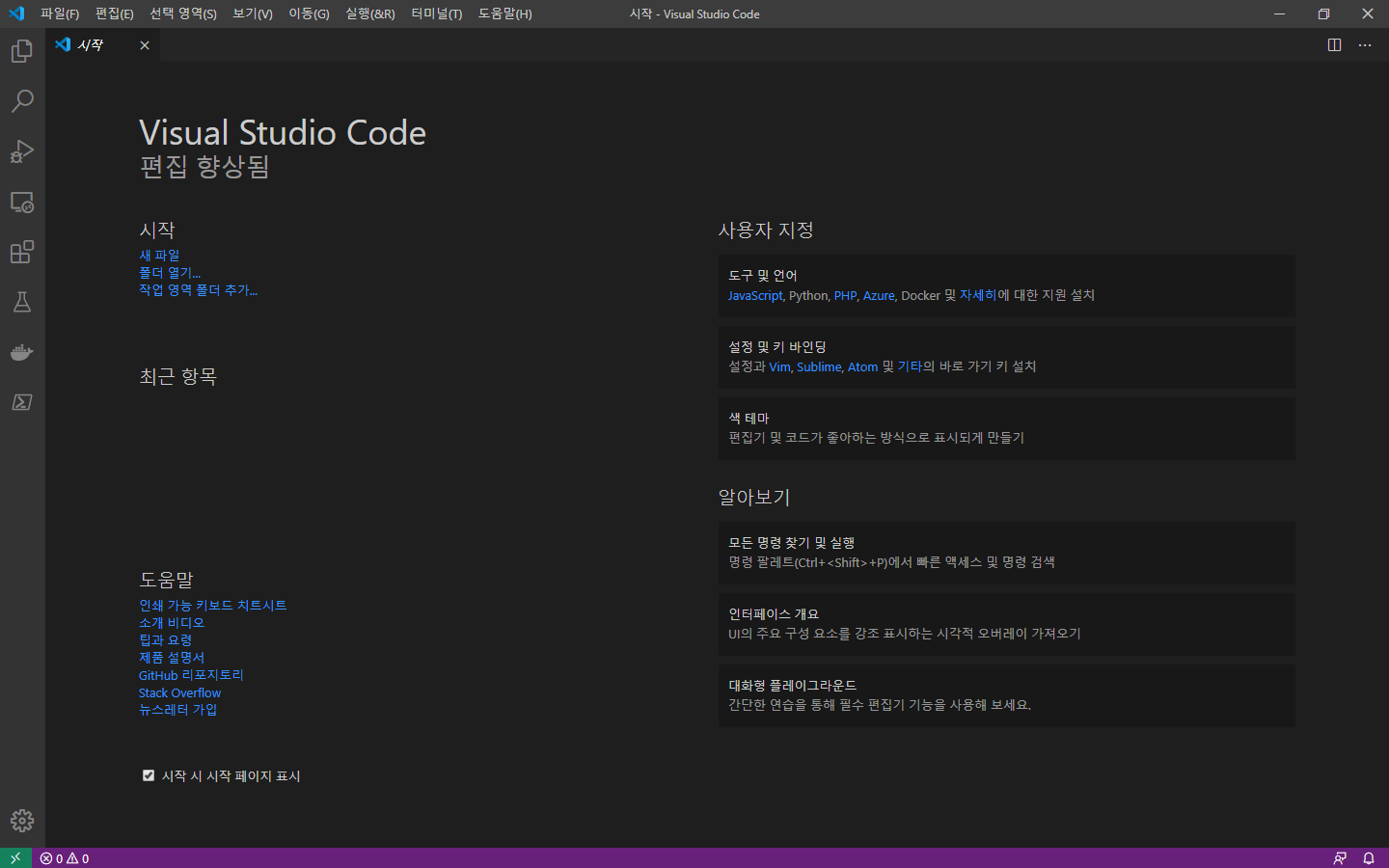The height and width of the screenshot is (868, 1389).
Task: Click the 뉴스레터 가입 link
Action: tap(178, 710)
